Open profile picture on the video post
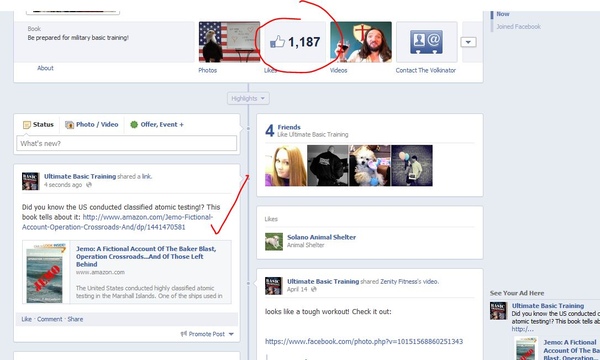The width and height of the screenshot is (600, 360). point(274,286)
